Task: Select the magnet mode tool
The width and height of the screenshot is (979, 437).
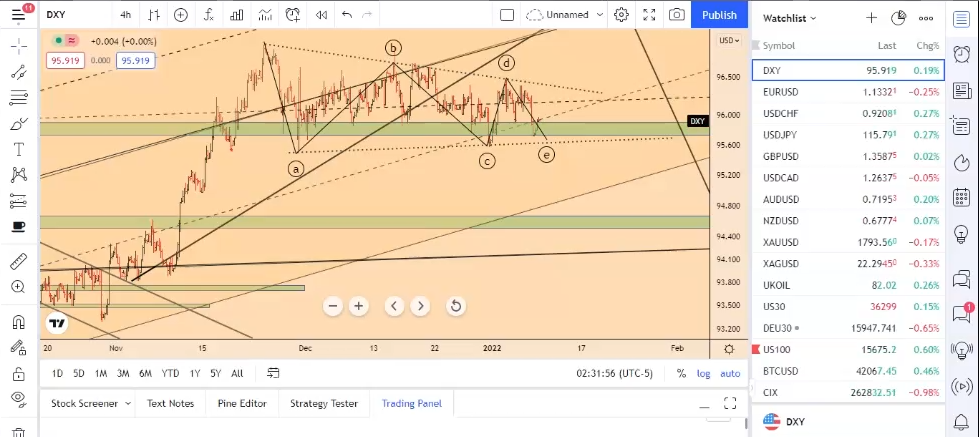Action: coord(18,322)
